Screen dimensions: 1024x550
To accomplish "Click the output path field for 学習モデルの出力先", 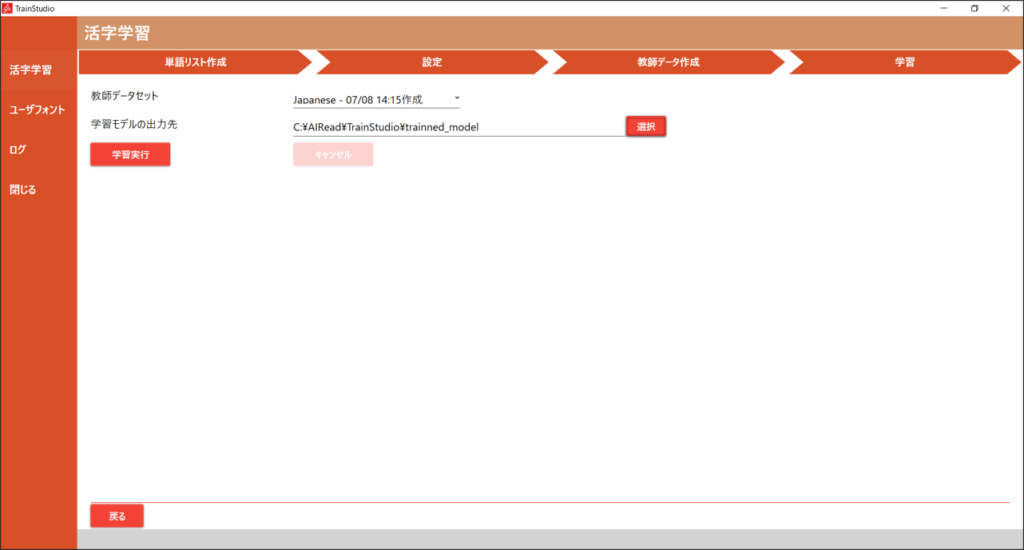I will [x=458, y=127].
